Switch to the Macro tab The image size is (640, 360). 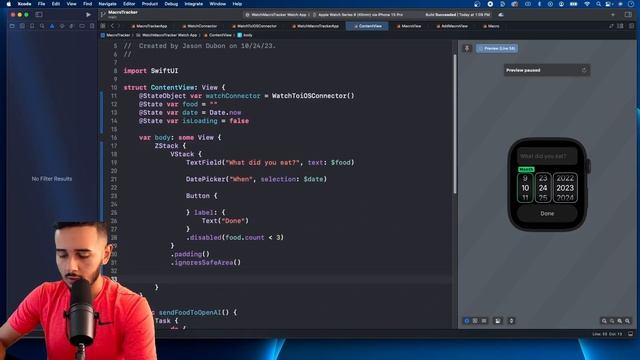(491, 26)
